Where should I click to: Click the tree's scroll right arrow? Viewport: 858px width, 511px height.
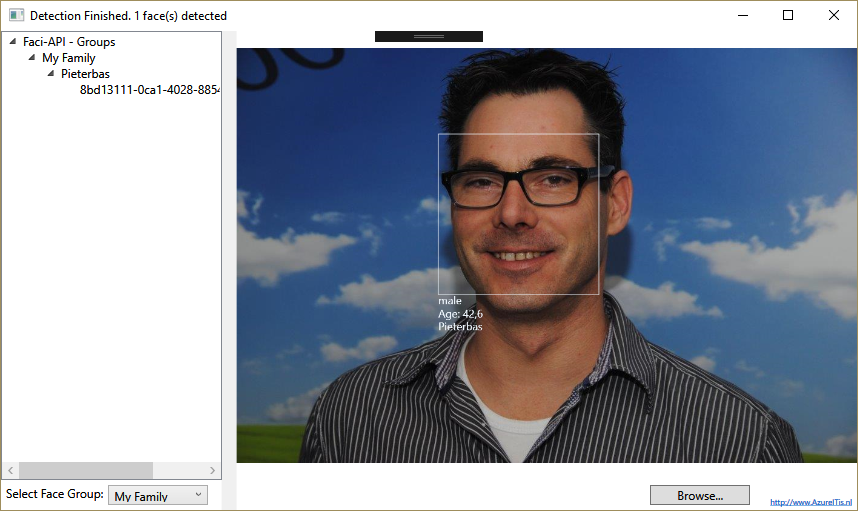pos(212,470)
